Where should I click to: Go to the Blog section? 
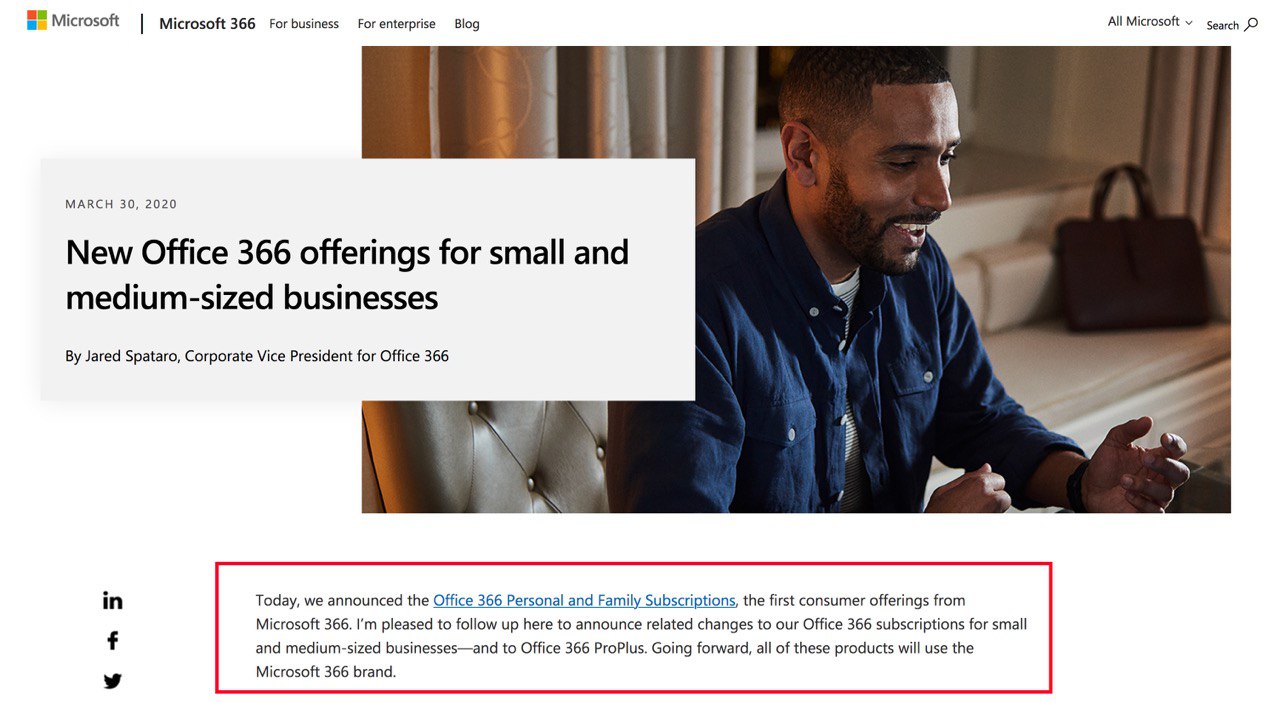pos(467,24)
